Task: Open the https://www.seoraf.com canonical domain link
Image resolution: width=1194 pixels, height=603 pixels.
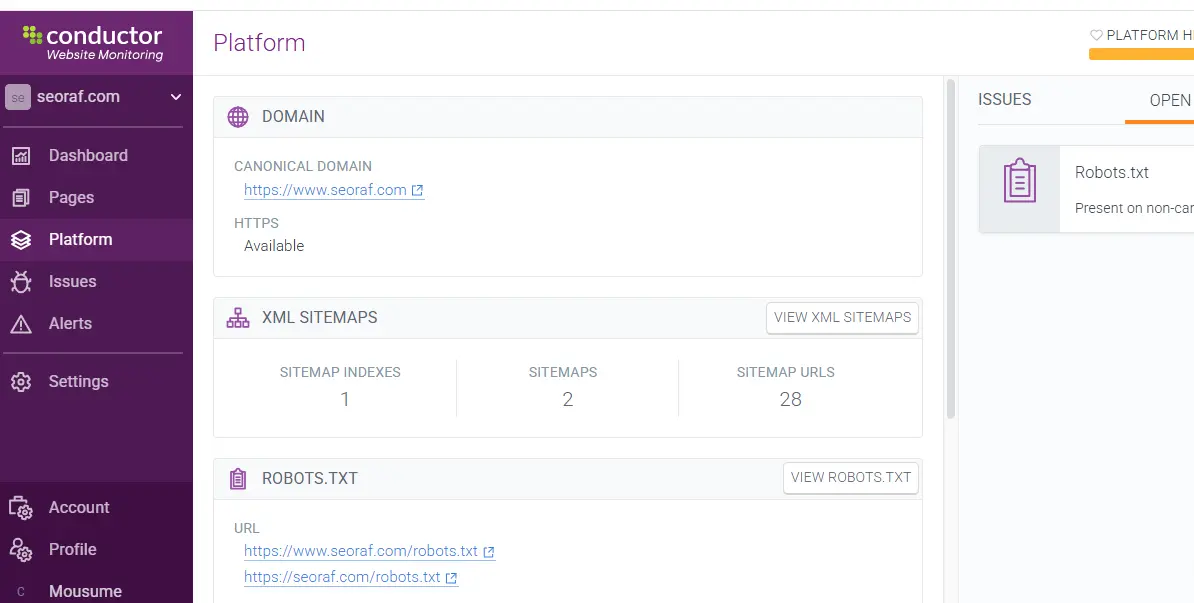Action: point(325,190)
